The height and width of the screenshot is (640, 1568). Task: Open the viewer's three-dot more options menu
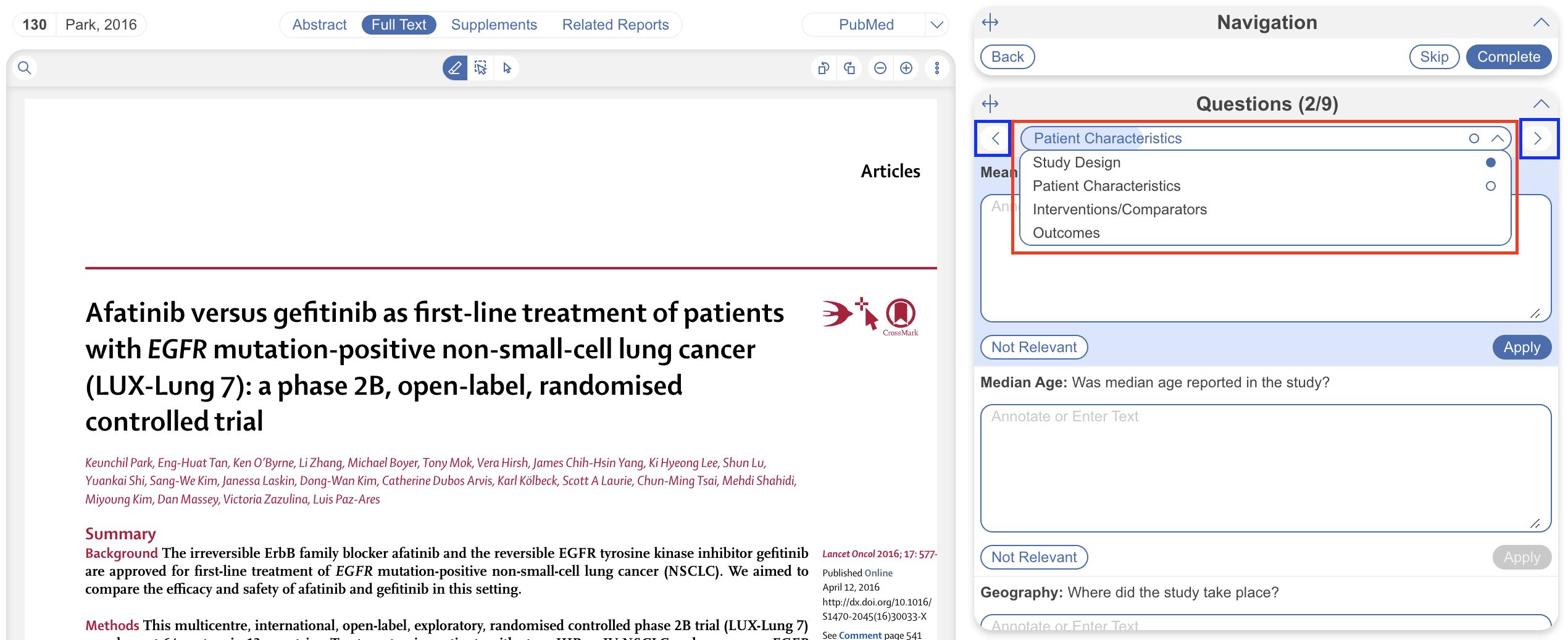pos(937,68)
